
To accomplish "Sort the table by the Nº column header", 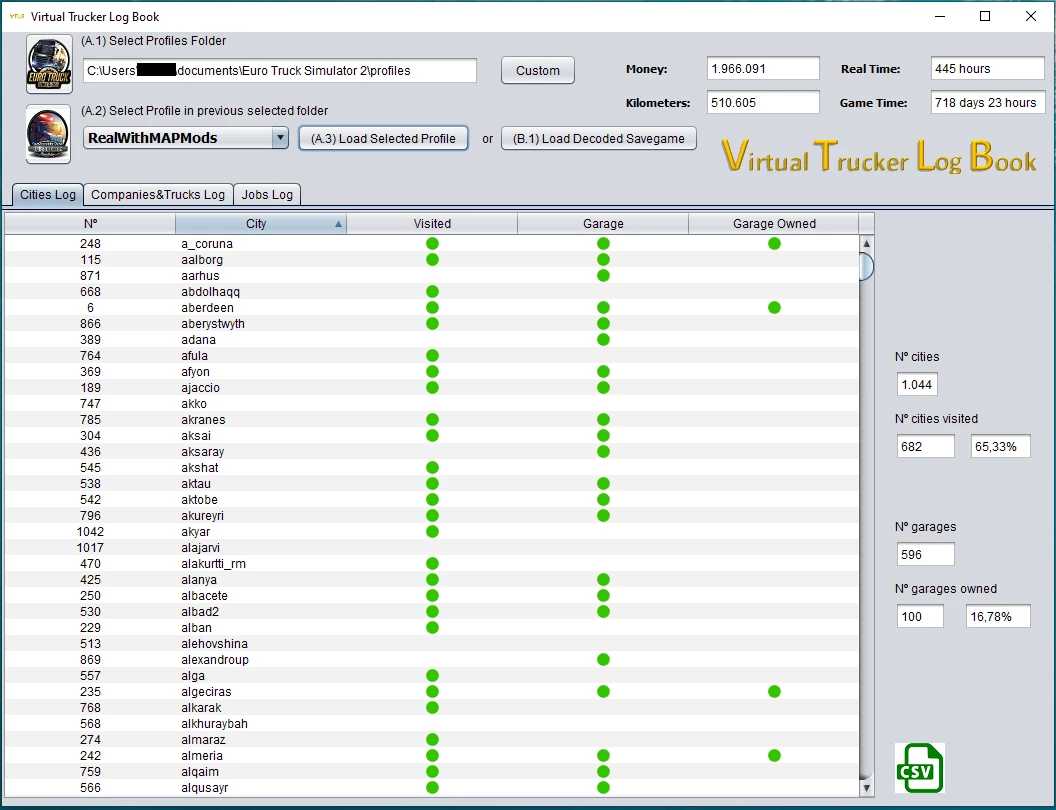I will pyautogui.click(x=90, y=224).
